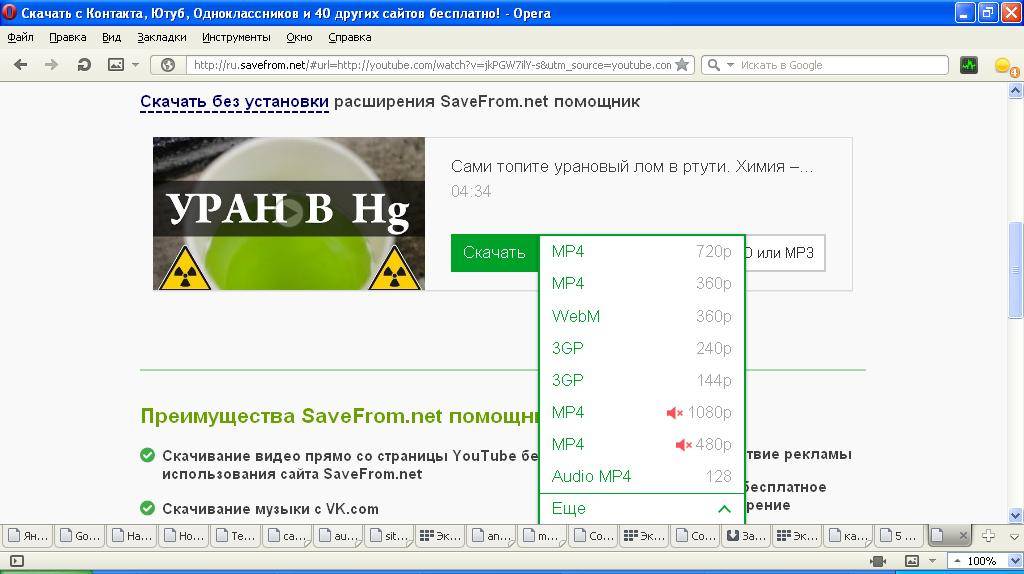
Task: Open the status bar image options arrow
Action: click(932, 561)
